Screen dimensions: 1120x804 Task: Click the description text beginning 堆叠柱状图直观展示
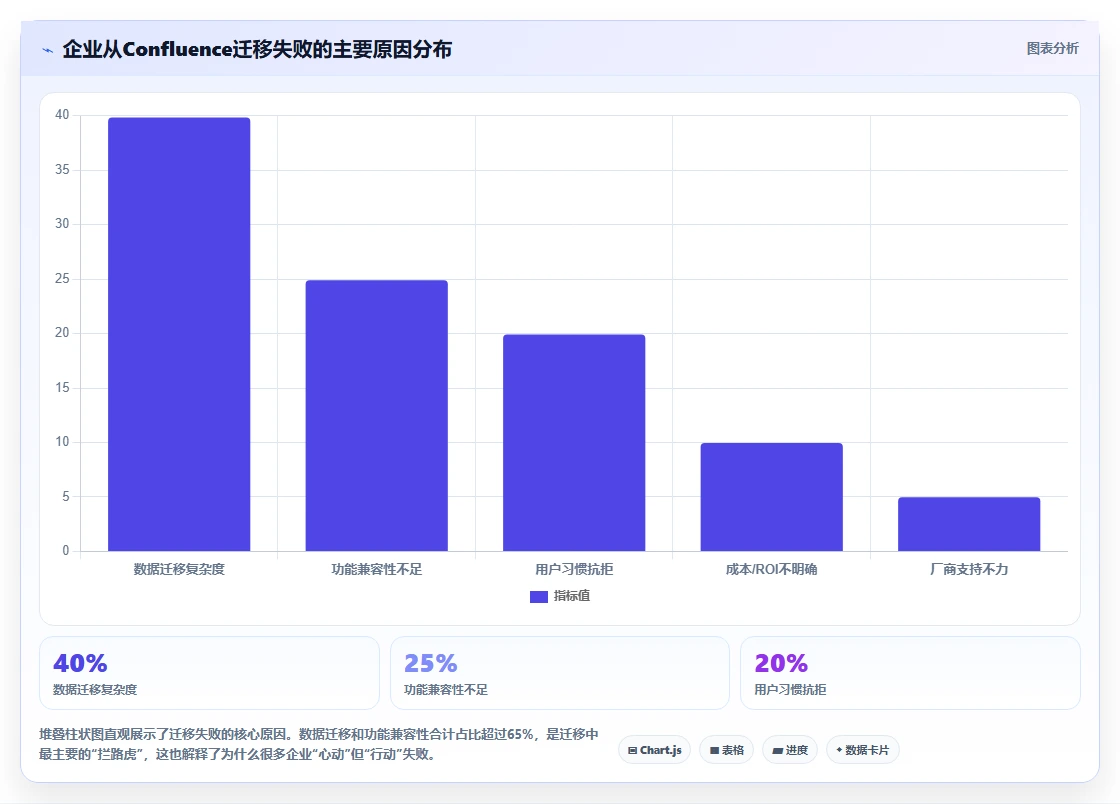(x=319, y=744)
